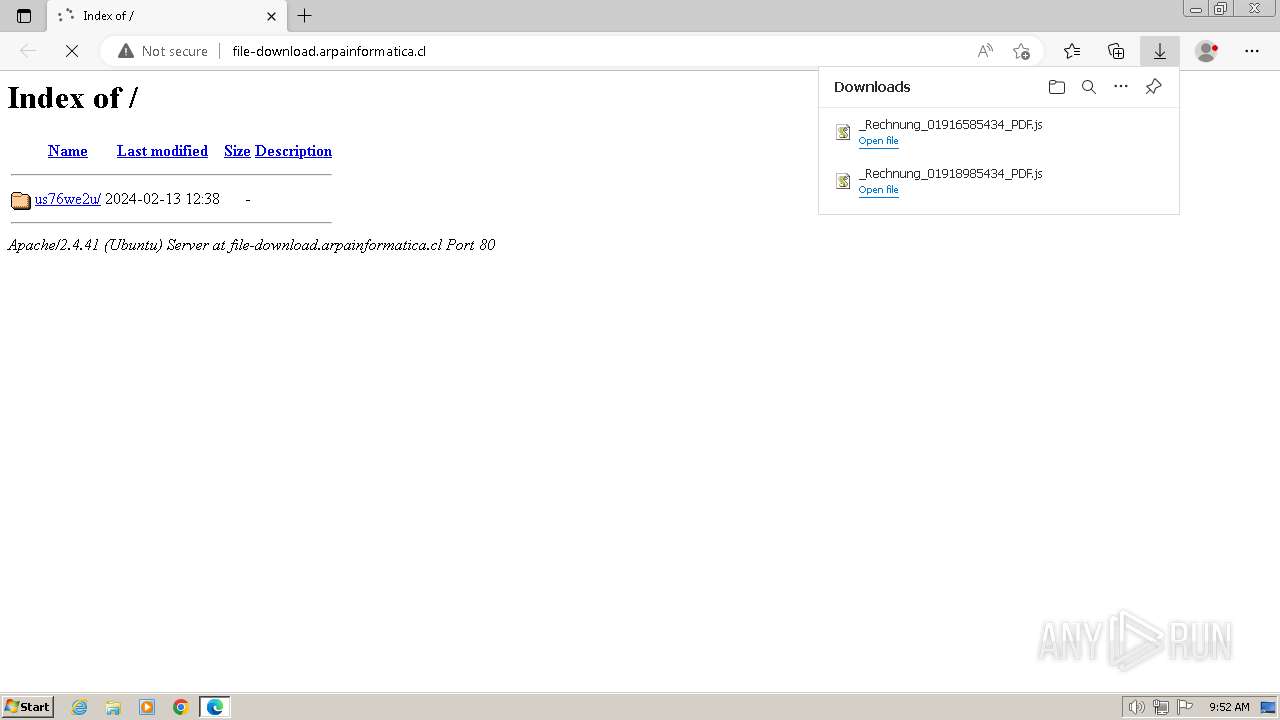Click the _Rechnung_01916585434_PDF.js file icon
This screenshot has height=720, width=1280.
(843, 132)
